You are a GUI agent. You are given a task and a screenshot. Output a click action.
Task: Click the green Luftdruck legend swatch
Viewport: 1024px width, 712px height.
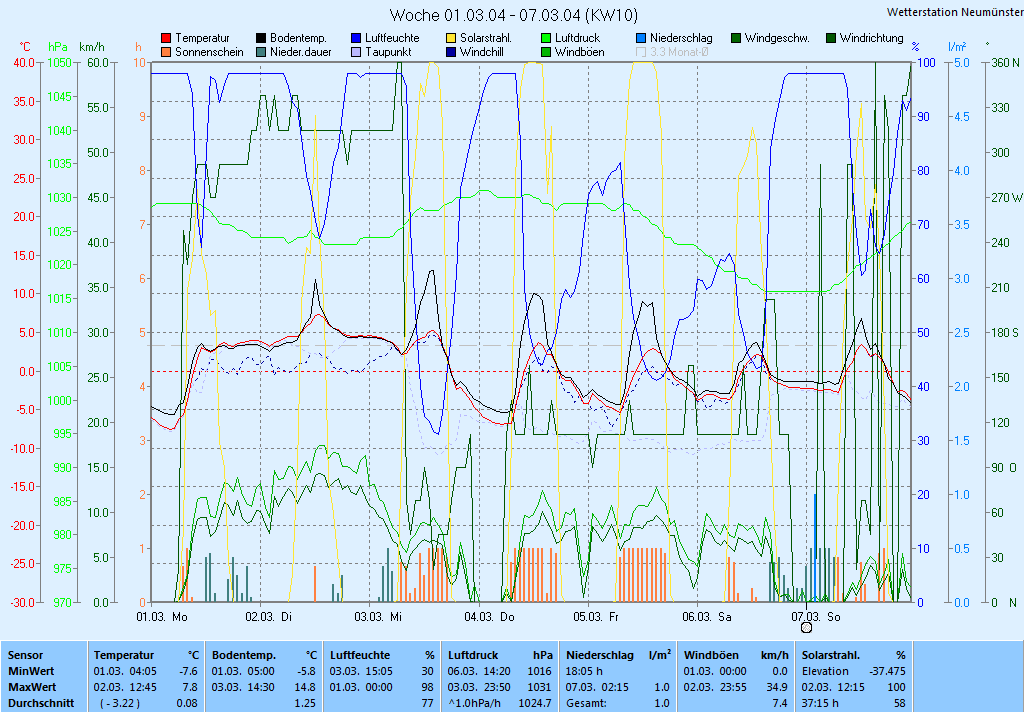tap(546, 39)
